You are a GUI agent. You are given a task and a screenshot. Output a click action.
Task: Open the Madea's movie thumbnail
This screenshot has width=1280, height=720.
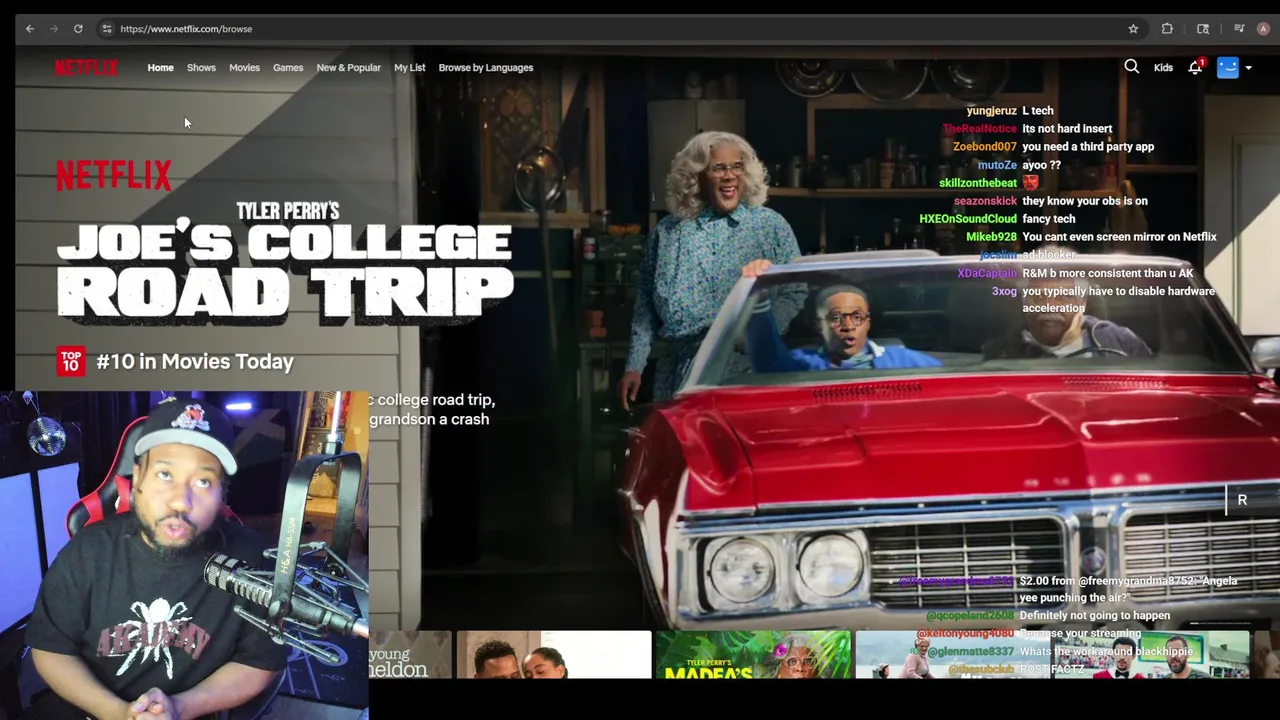(753, 654)
